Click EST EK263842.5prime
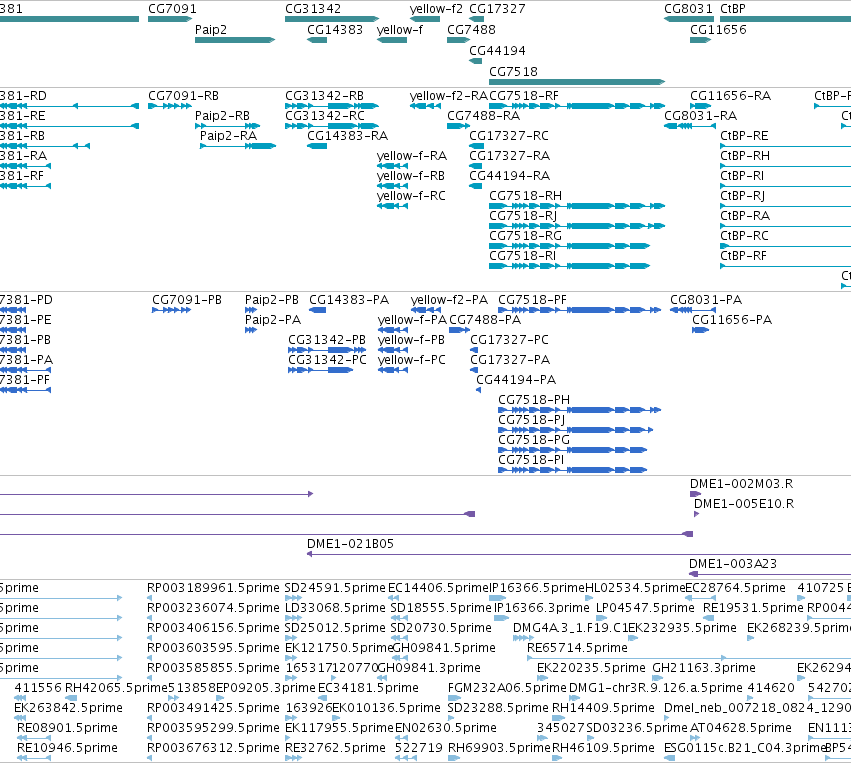The width and height of the screenshot is (851, 763). point(20,718)
